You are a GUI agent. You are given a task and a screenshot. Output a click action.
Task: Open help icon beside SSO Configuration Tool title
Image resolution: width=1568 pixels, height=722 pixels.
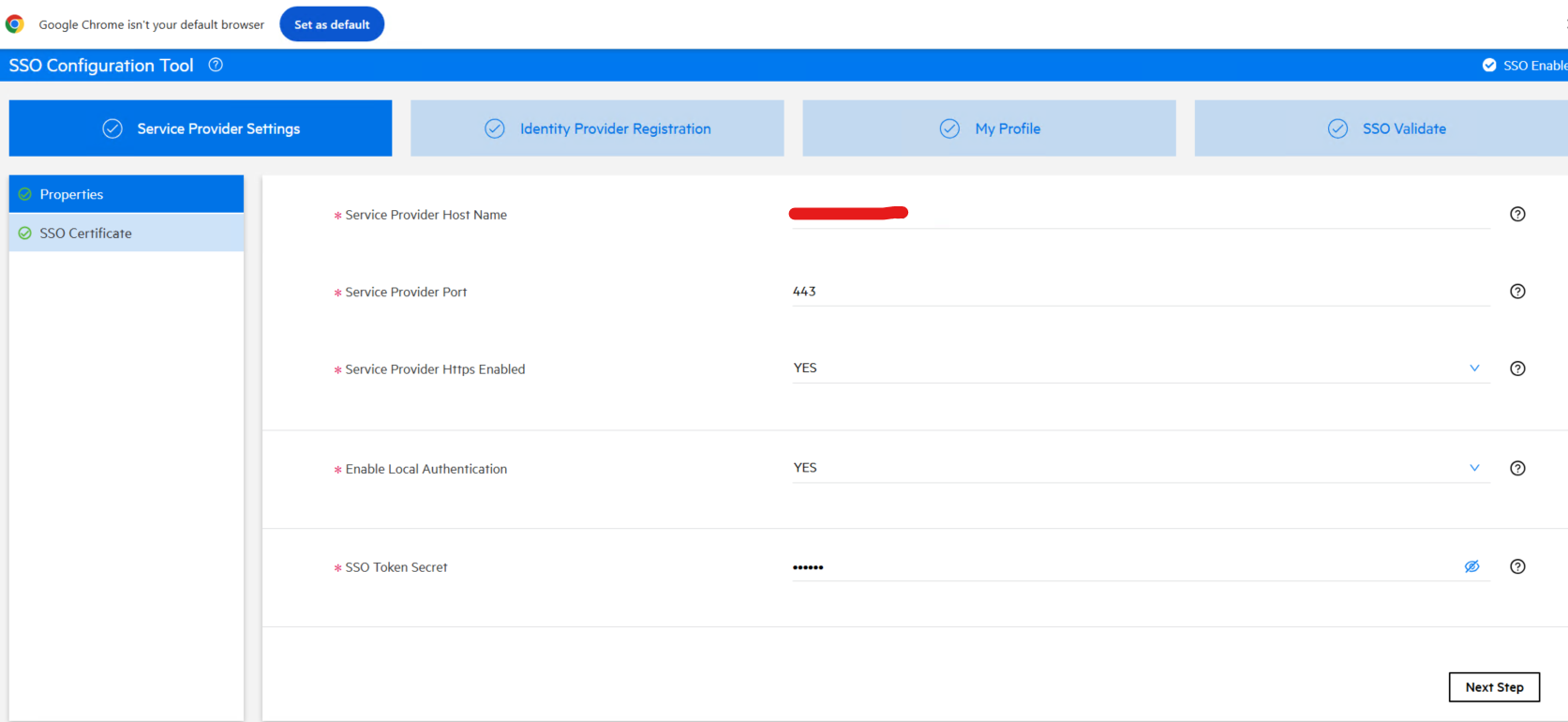216,65
